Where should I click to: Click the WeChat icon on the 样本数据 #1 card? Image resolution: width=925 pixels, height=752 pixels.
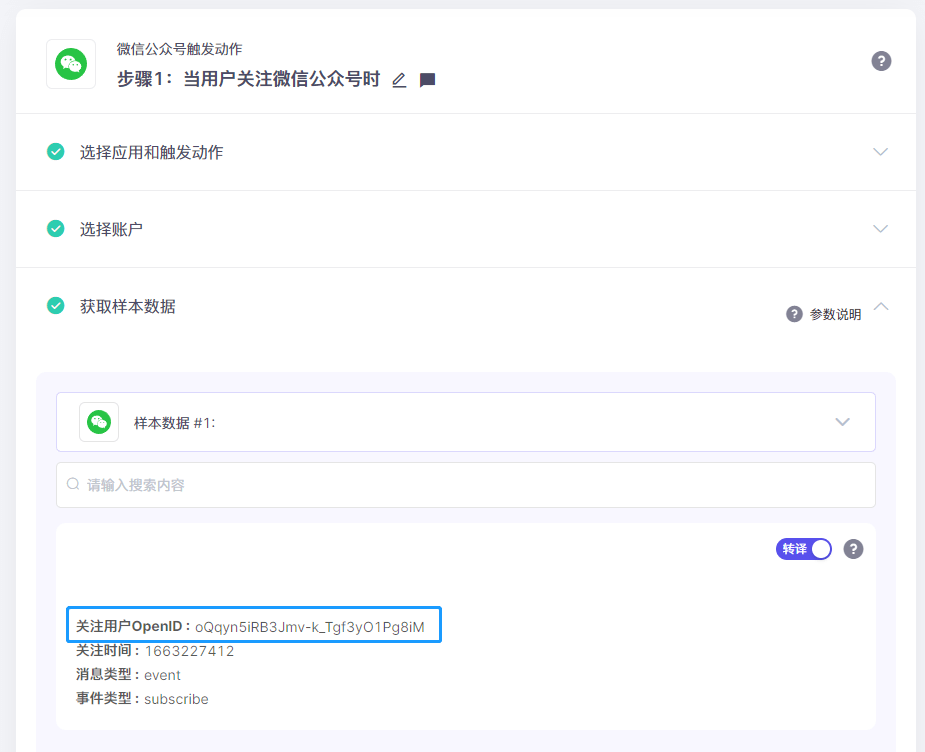click(99, 421)
